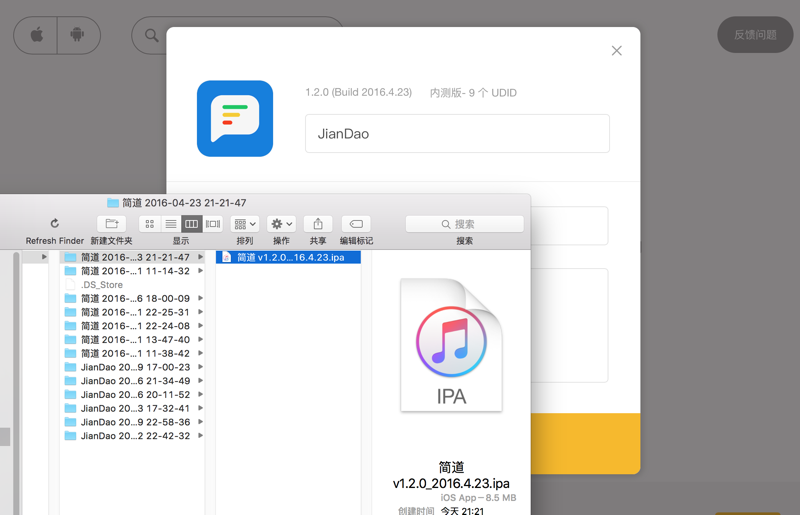Select folder 简道 2016-...1 13-47-40
The height and width of the screenshot is (515, 800).
(132, 340)
